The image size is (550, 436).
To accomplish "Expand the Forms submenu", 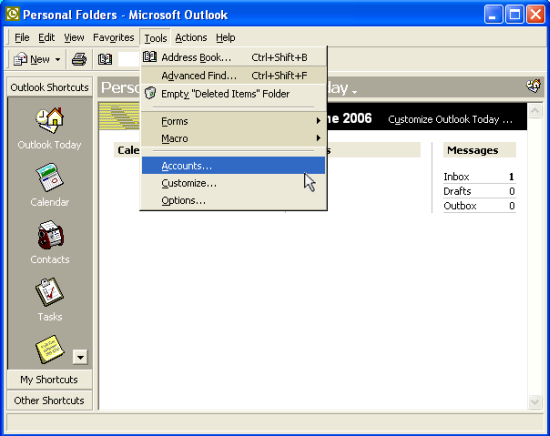I will point(234,121).
